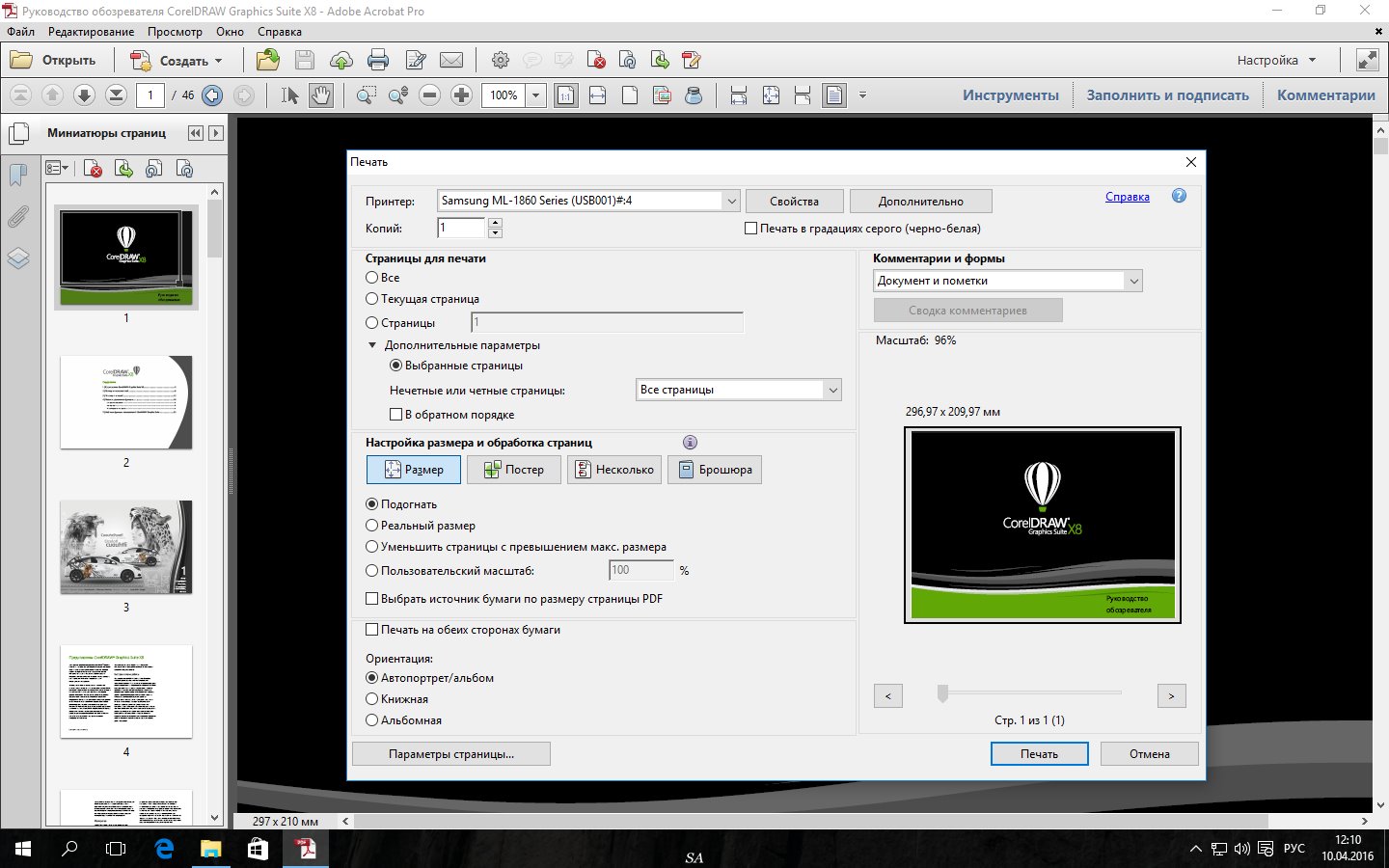This screenshot has height=868, width=1389.
Task: Go to next page with down arrow icon
Action: (84, 95)
